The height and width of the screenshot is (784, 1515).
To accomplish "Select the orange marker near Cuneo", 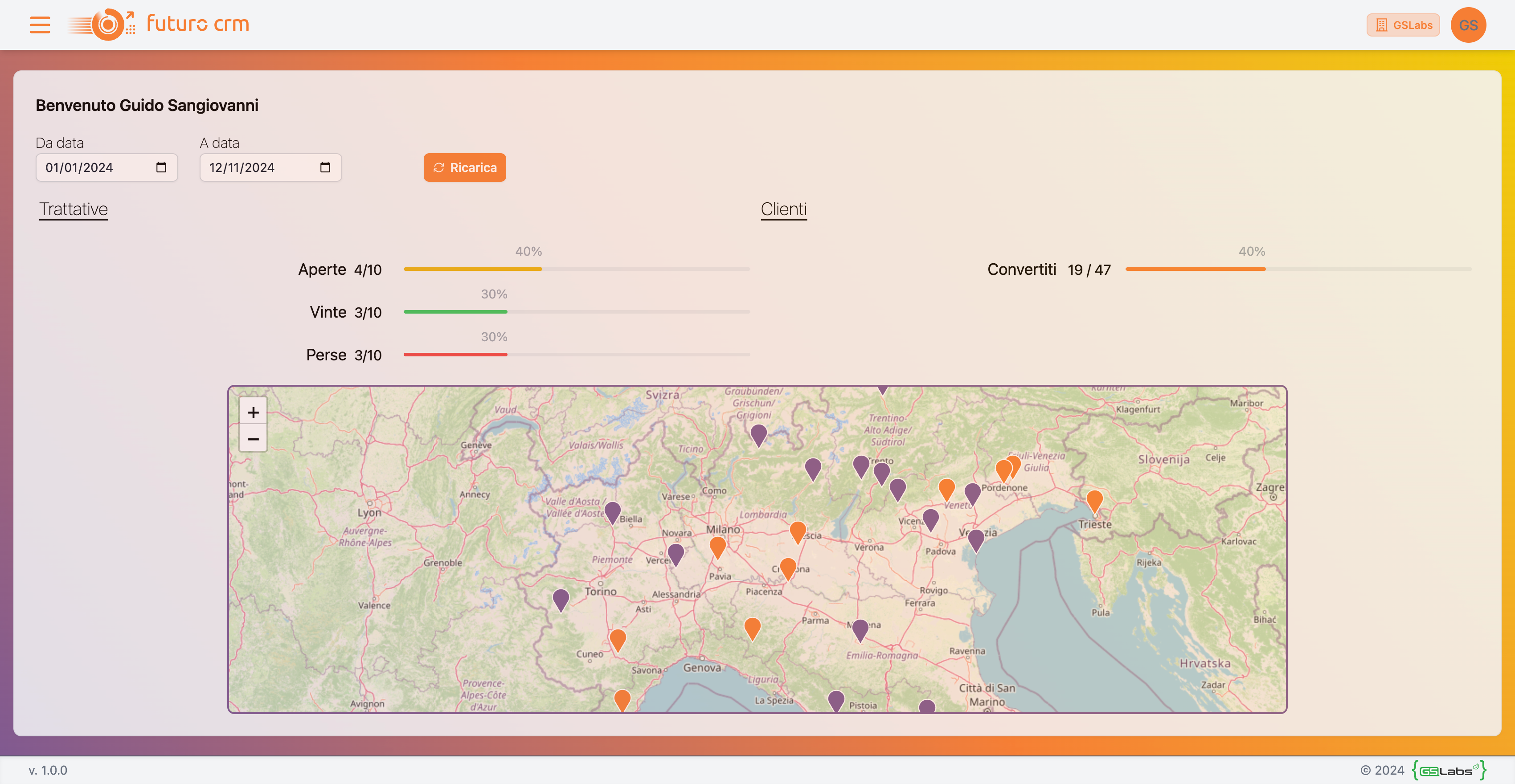I will click(618, 640).
